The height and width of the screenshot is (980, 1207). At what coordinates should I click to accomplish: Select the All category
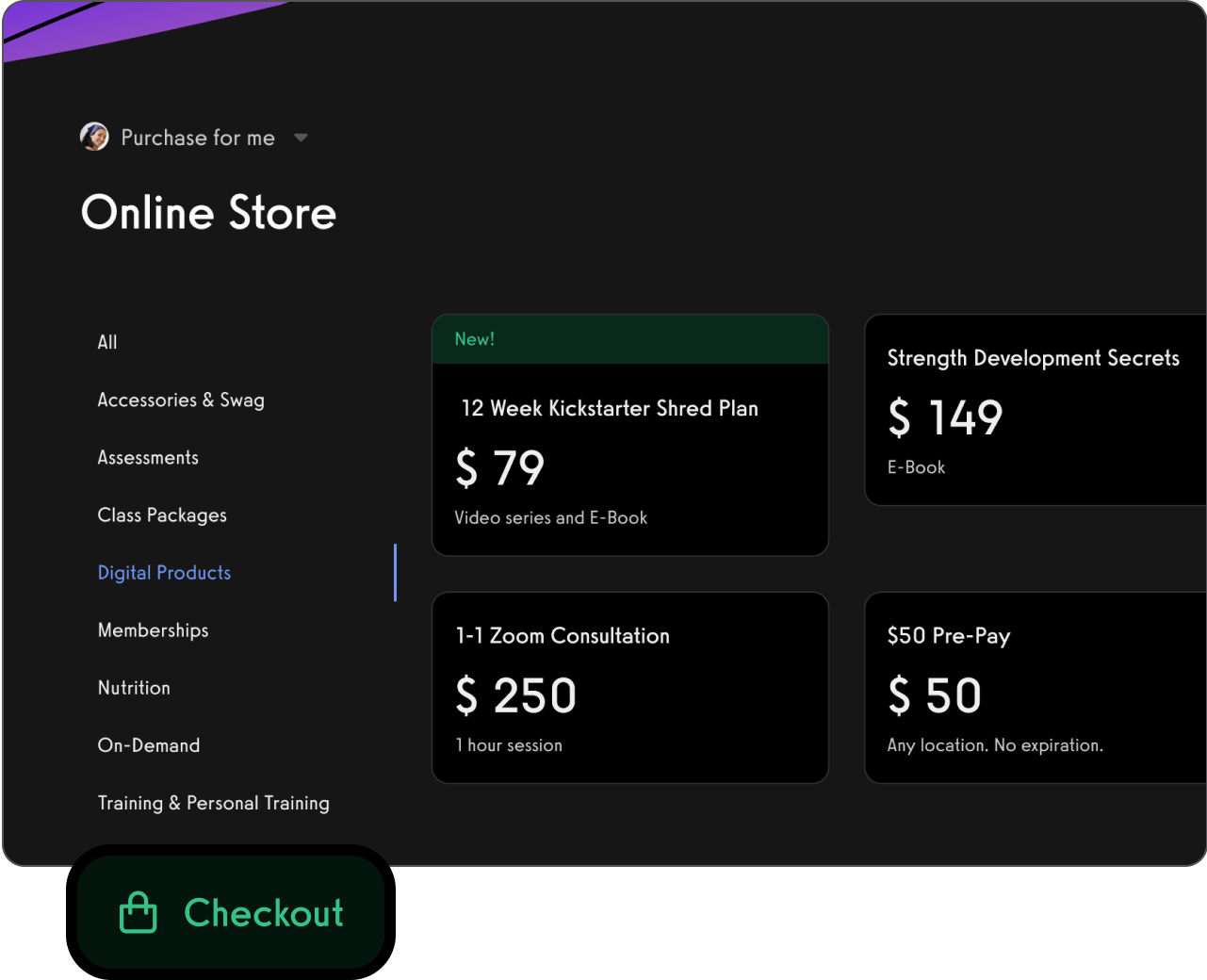[x=107, y=342]
